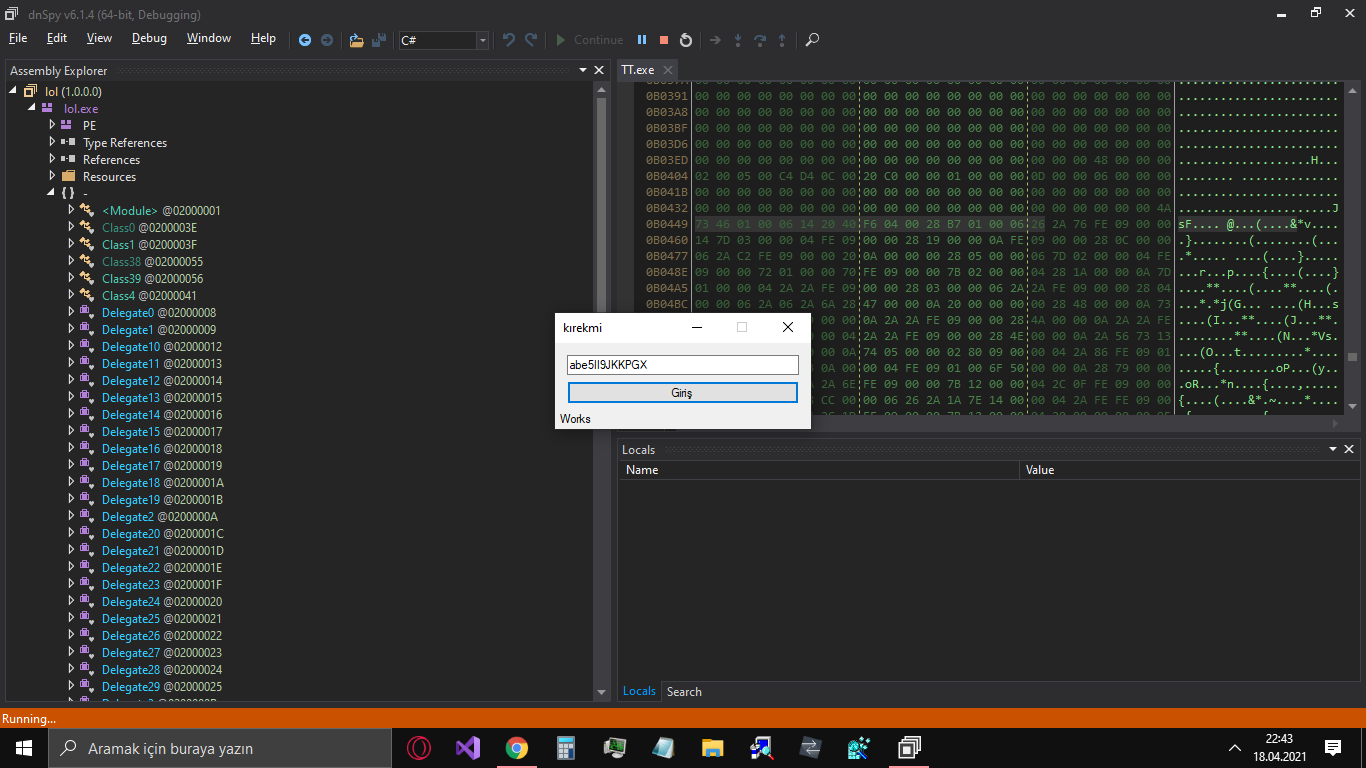Close the TT.exe document tab with its X
Viewport: 1366px width, 768px height.
point(667,70)
